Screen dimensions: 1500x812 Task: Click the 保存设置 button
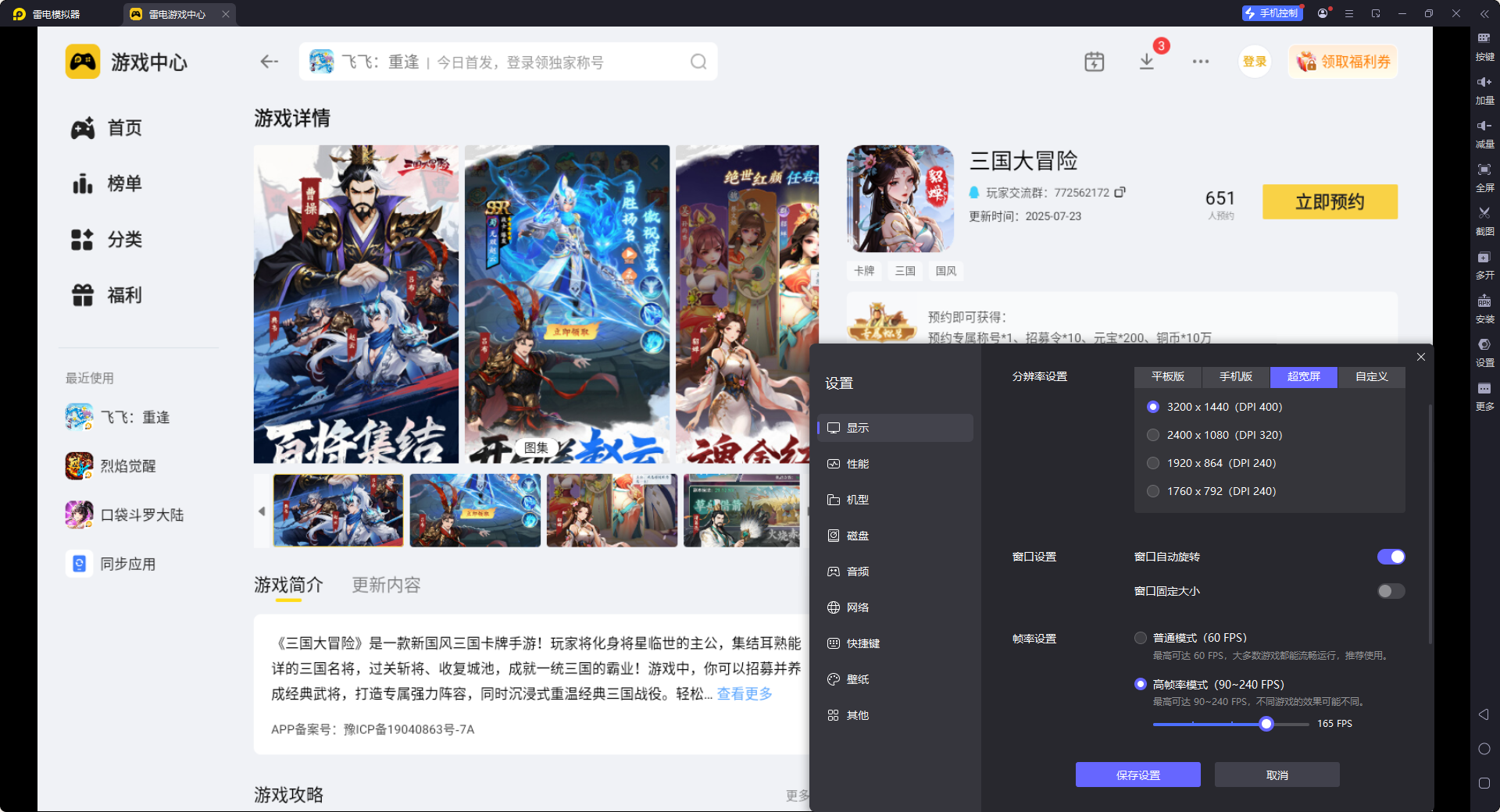pyautogui.click(x=1137, y=775)
